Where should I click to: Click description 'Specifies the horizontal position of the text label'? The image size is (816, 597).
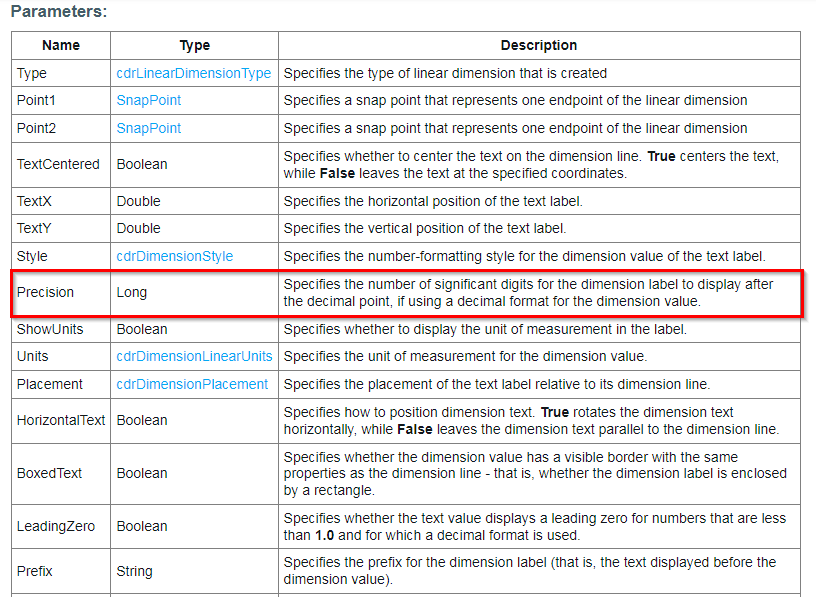pyautogui.click(x=433, y=201)
